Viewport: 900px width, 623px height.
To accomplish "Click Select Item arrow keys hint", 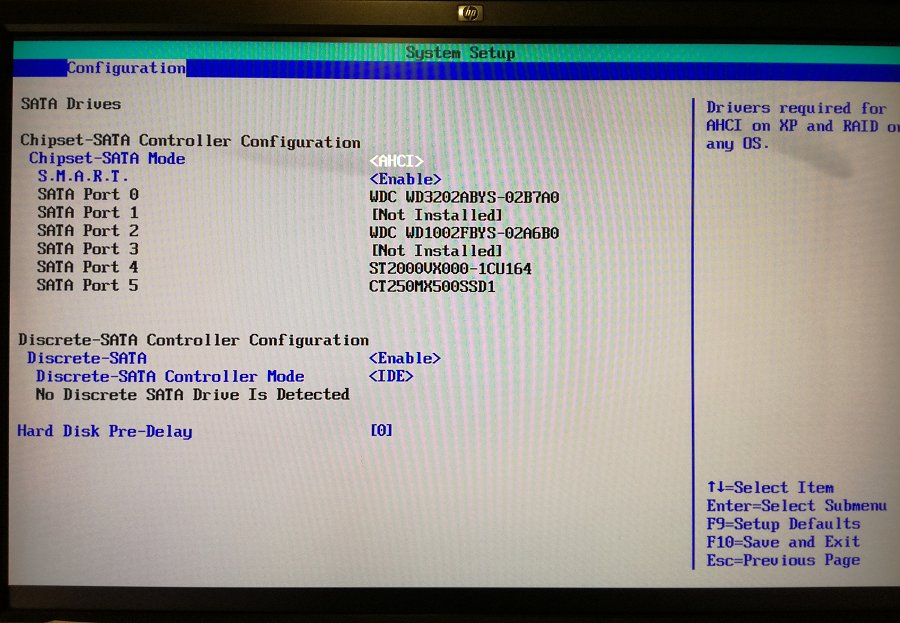I will pyautogui.click(x=770, y=488).
